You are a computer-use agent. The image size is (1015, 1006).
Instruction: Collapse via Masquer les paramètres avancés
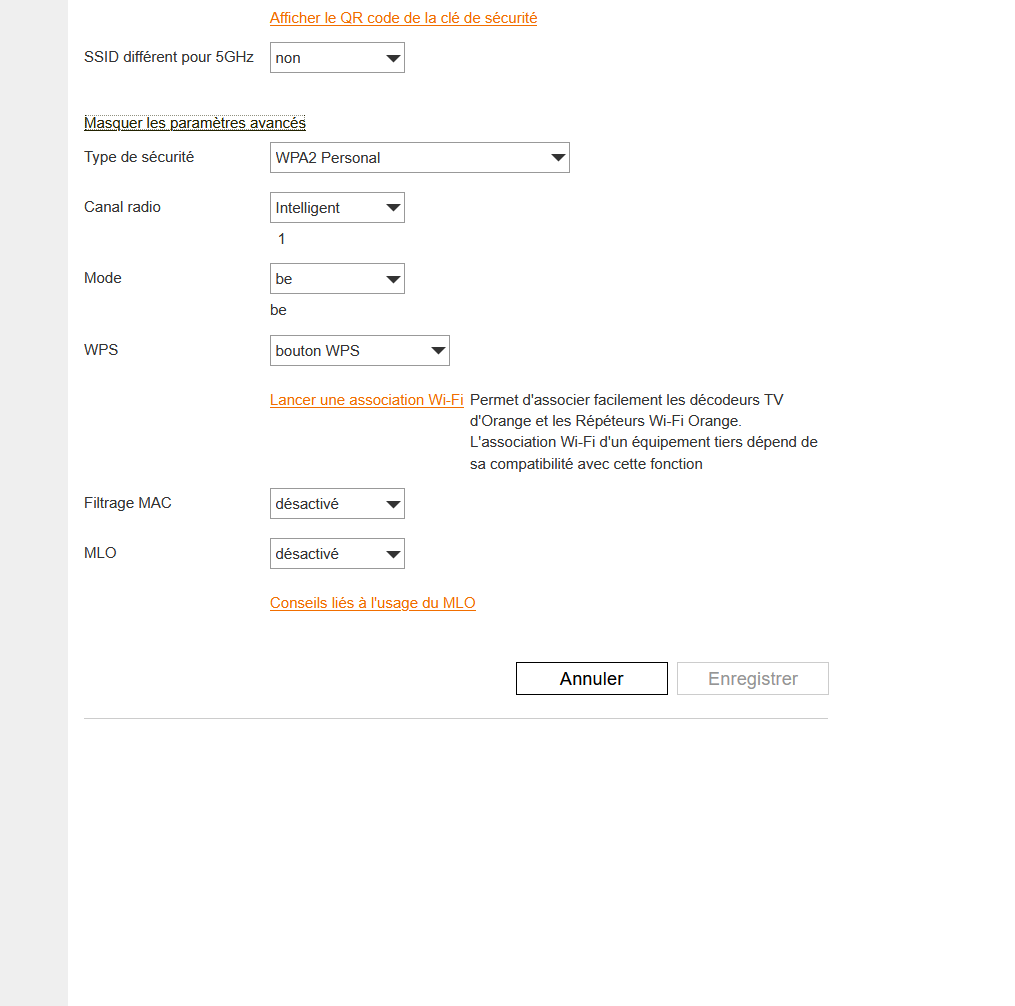pos(195,123)
